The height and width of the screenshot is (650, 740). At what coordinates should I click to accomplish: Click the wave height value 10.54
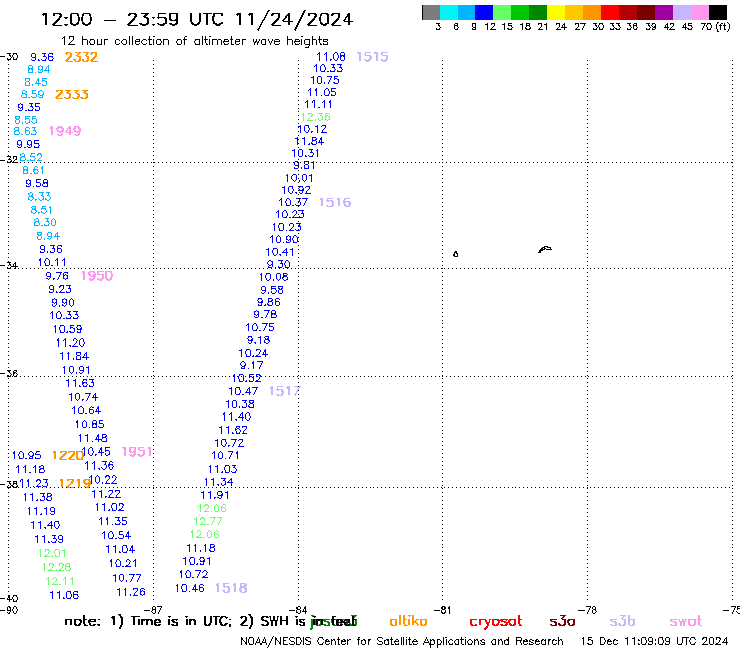pos(116,535)
